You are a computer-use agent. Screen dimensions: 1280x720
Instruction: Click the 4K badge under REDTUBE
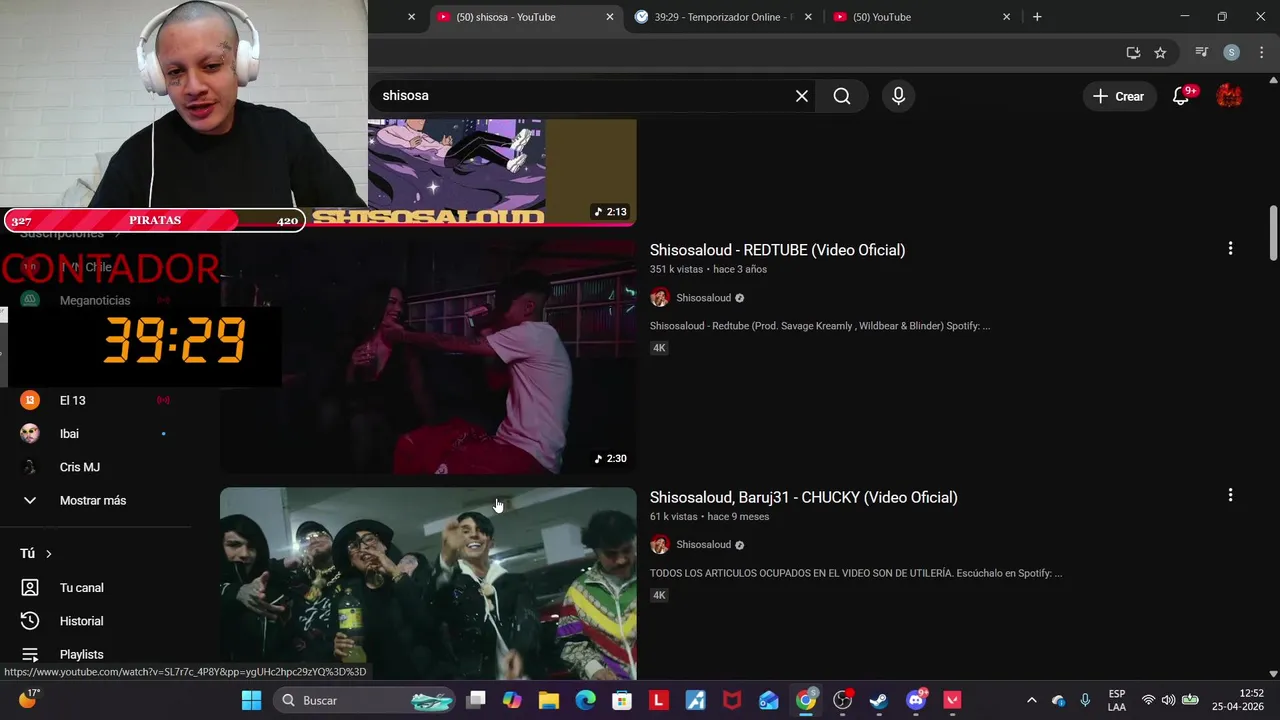coord(659,348)
